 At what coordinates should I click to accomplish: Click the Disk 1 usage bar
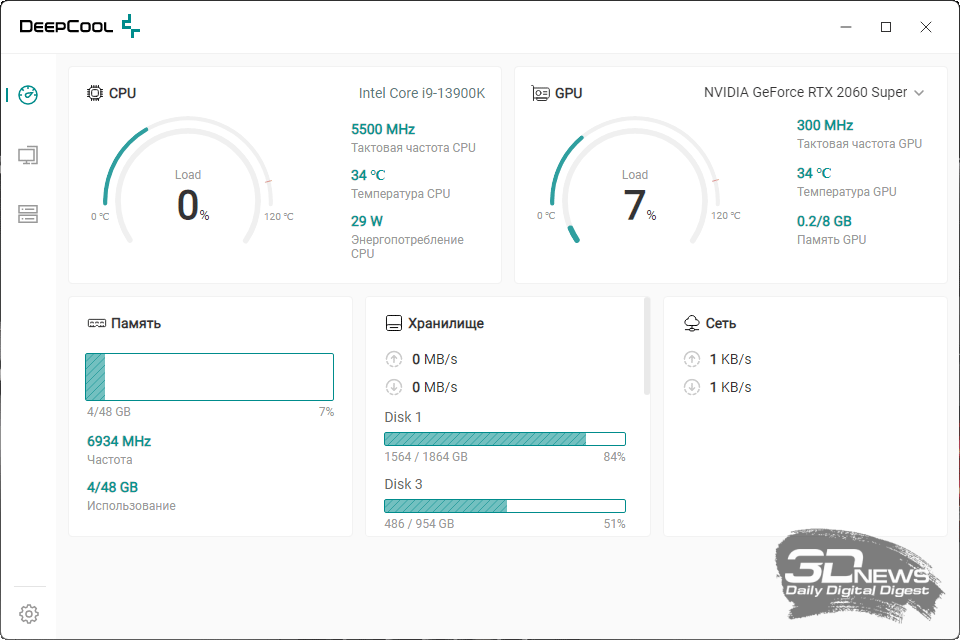pos(505,439)
